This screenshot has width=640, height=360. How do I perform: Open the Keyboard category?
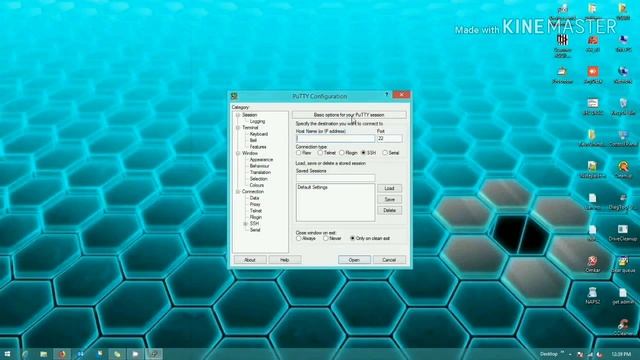[259, 134]
